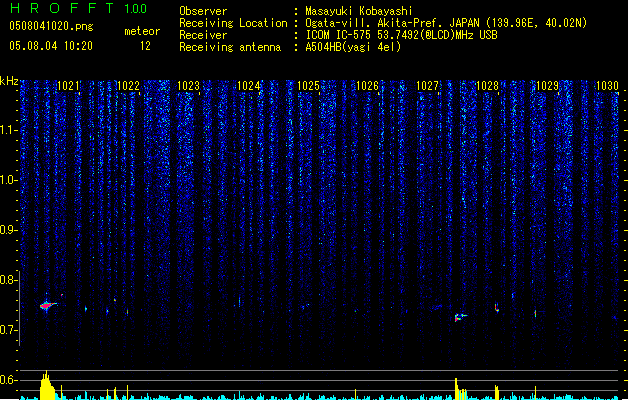Click the 'Receiver' field label

[203, 35]
